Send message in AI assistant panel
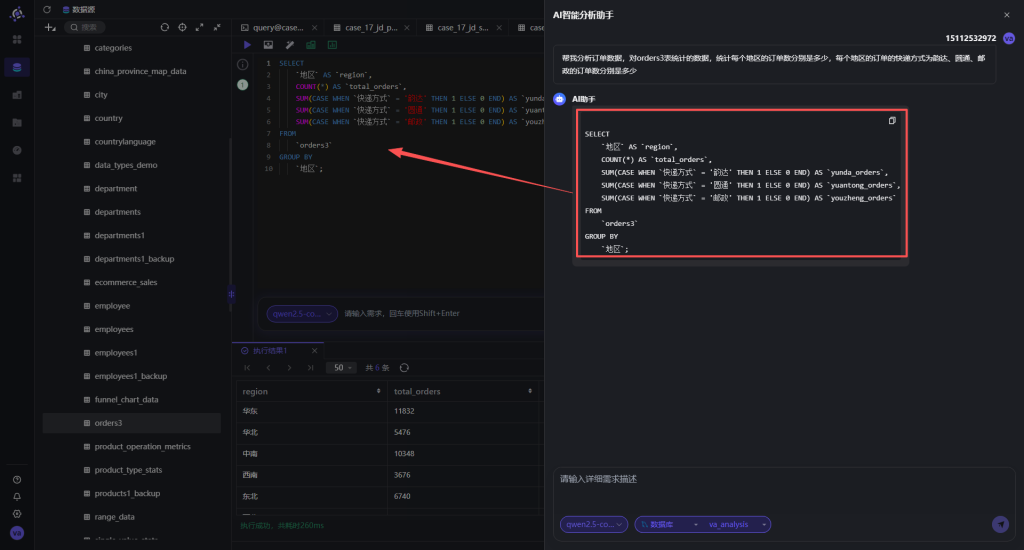The height and width of the screenshot is (550, 1024). (1000, 524)
